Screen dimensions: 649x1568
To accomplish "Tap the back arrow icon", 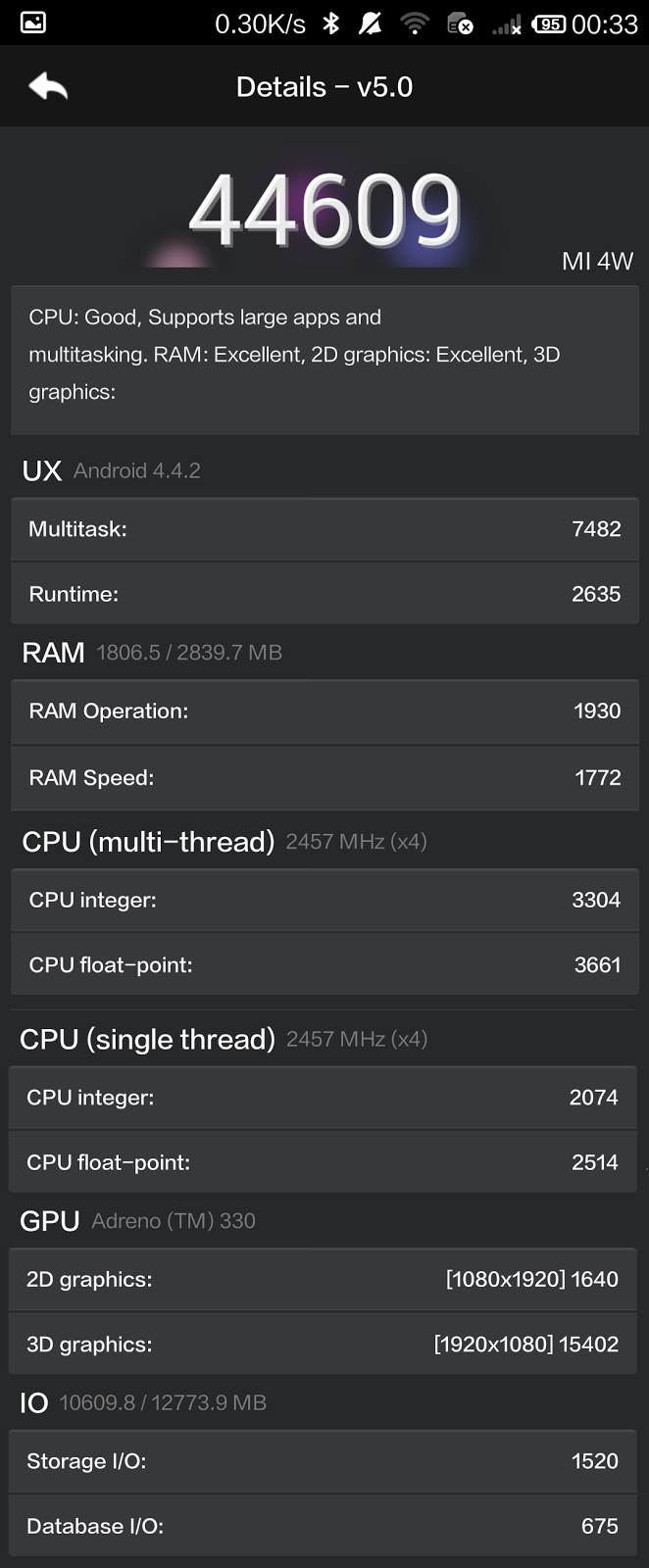I will [47, 87].
